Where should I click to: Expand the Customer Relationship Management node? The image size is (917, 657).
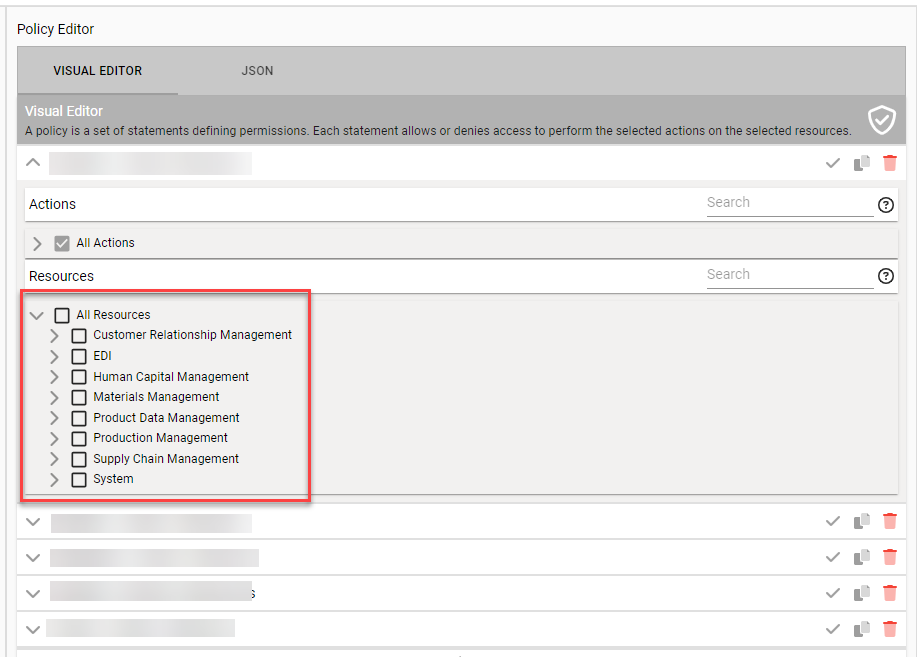click(x=55, y=336)
